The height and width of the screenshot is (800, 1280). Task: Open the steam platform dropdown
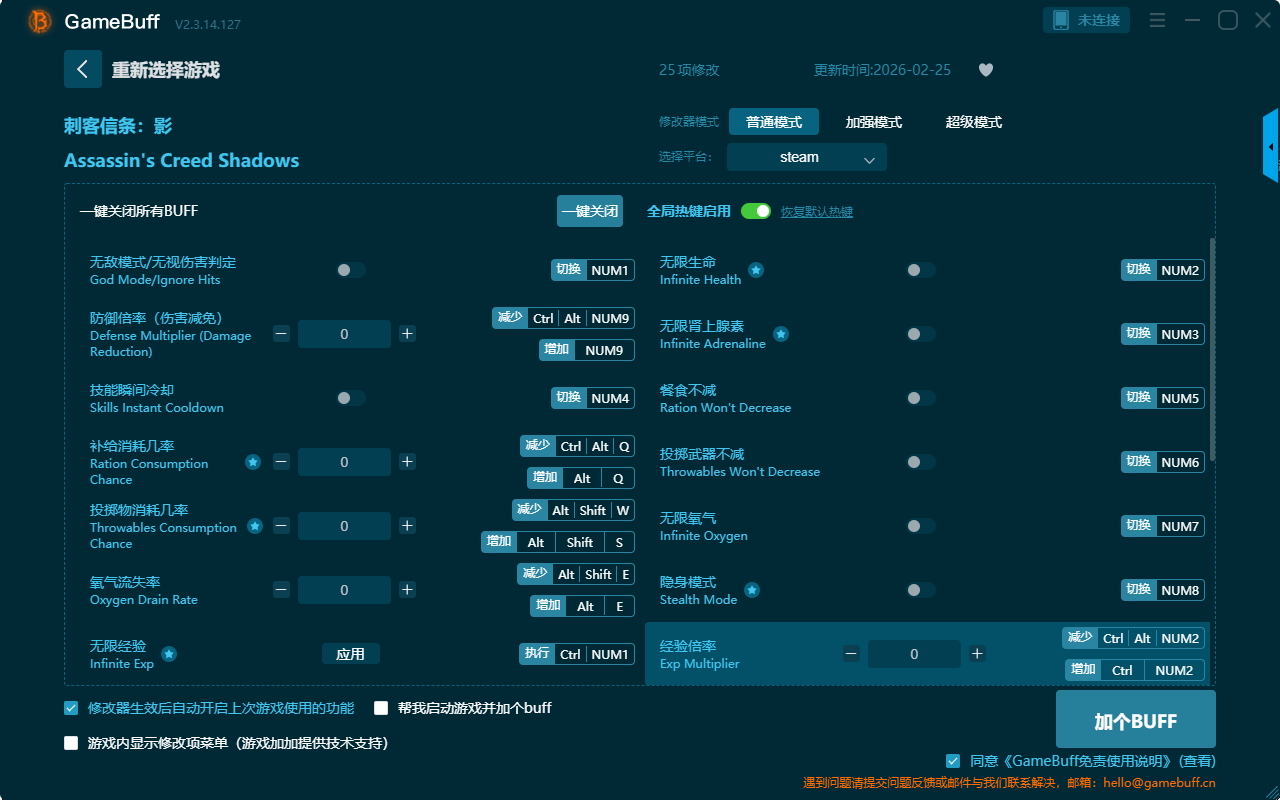pos(806,157)
